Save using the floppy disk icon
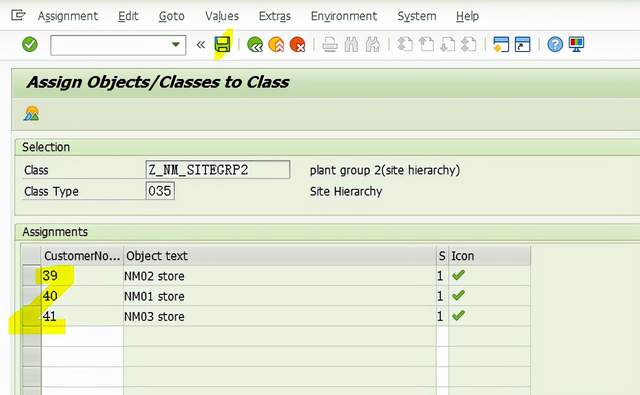 [x=222, y=44]
